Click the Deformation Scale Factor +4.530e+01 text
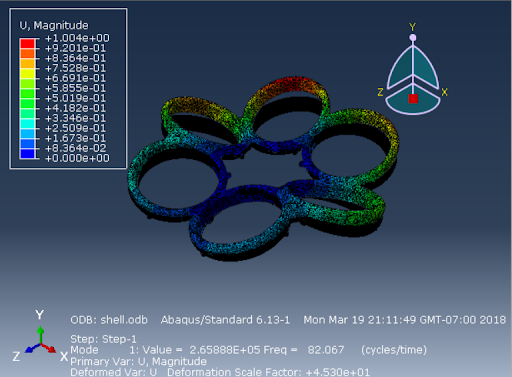This screenshot has height=377, width=512. click(268, 372)
